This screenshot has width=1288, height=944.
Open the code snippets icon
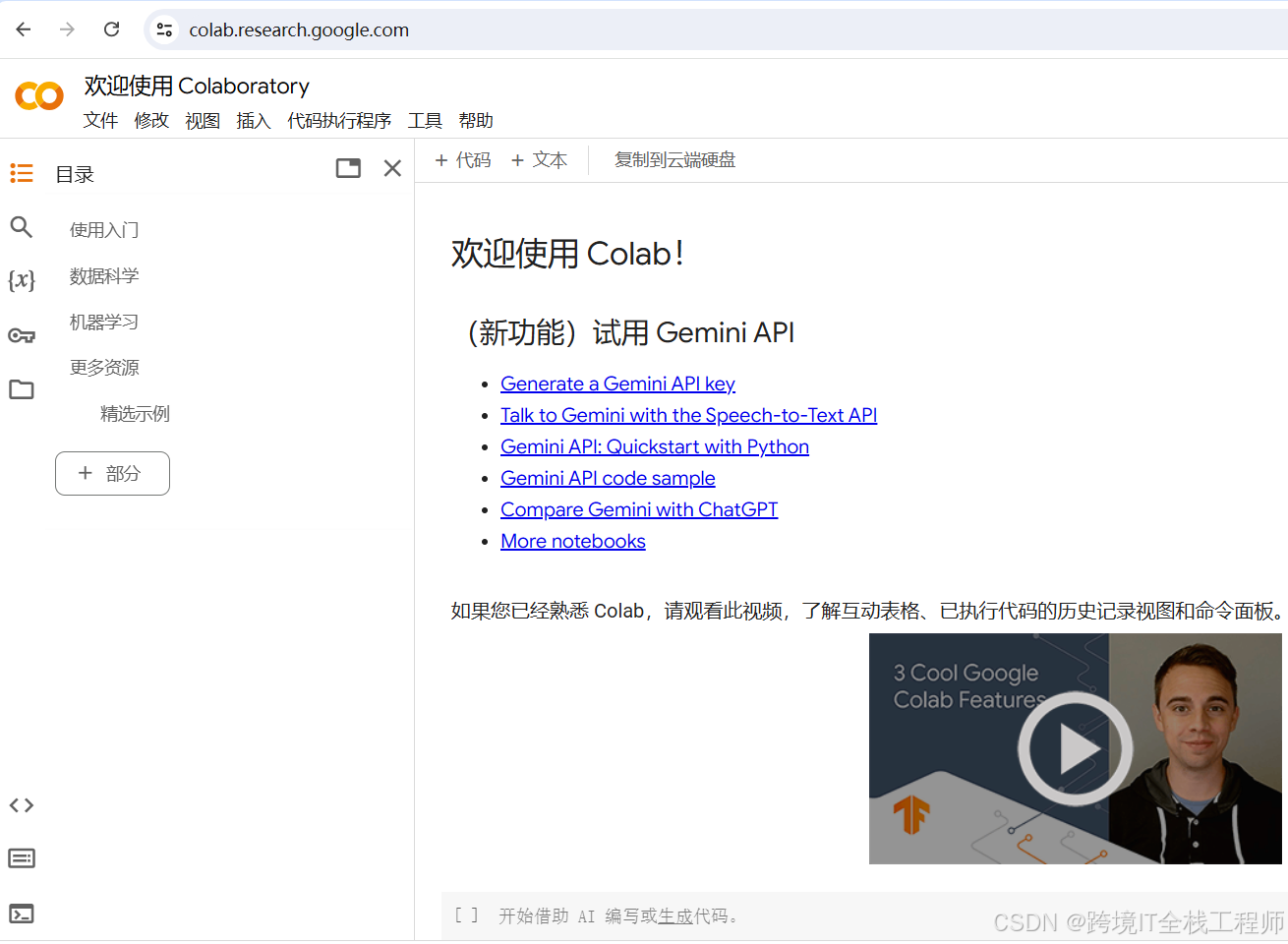click(x=22, y=805)
